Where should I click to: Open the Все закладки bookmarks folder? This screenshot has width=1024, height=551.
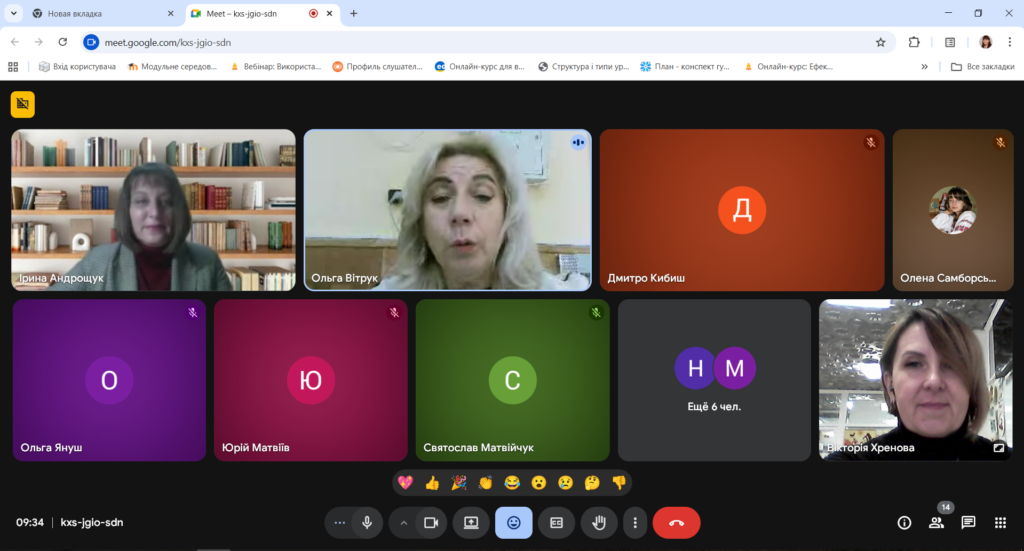click(x=982, y=67)
